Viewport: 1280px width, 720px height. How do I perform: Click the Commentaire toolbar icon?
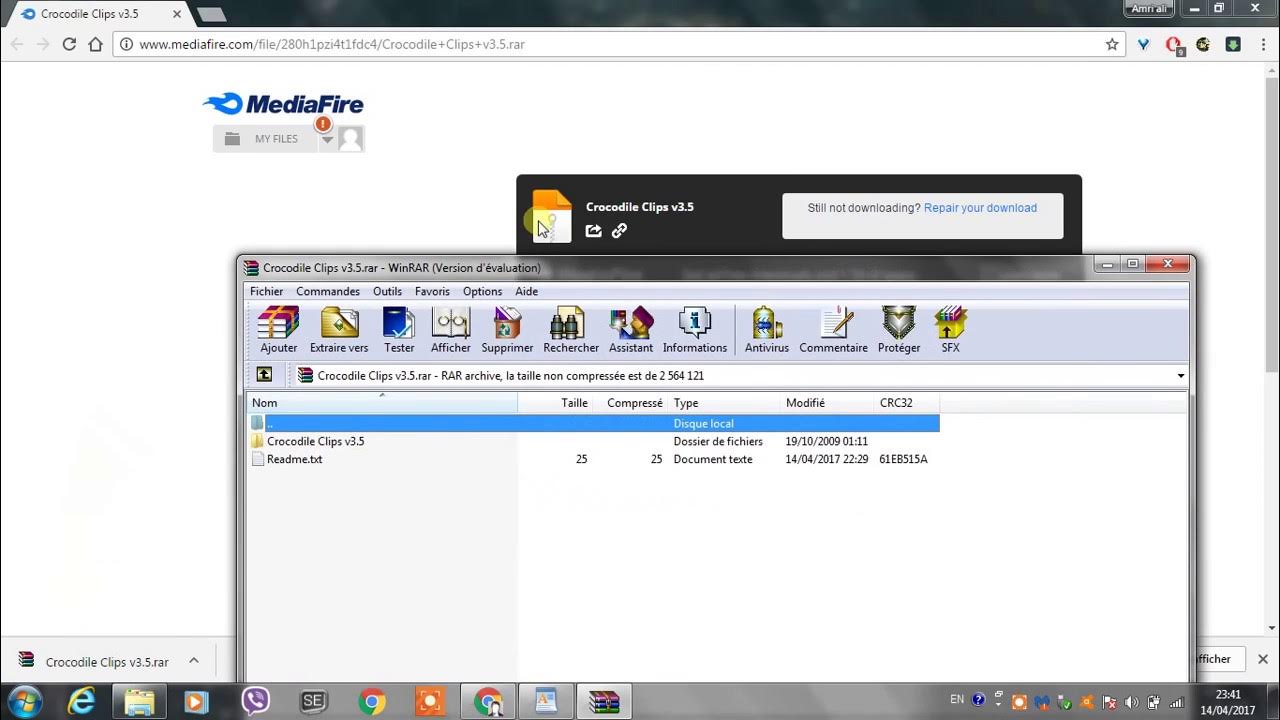(x=834, y=330)
